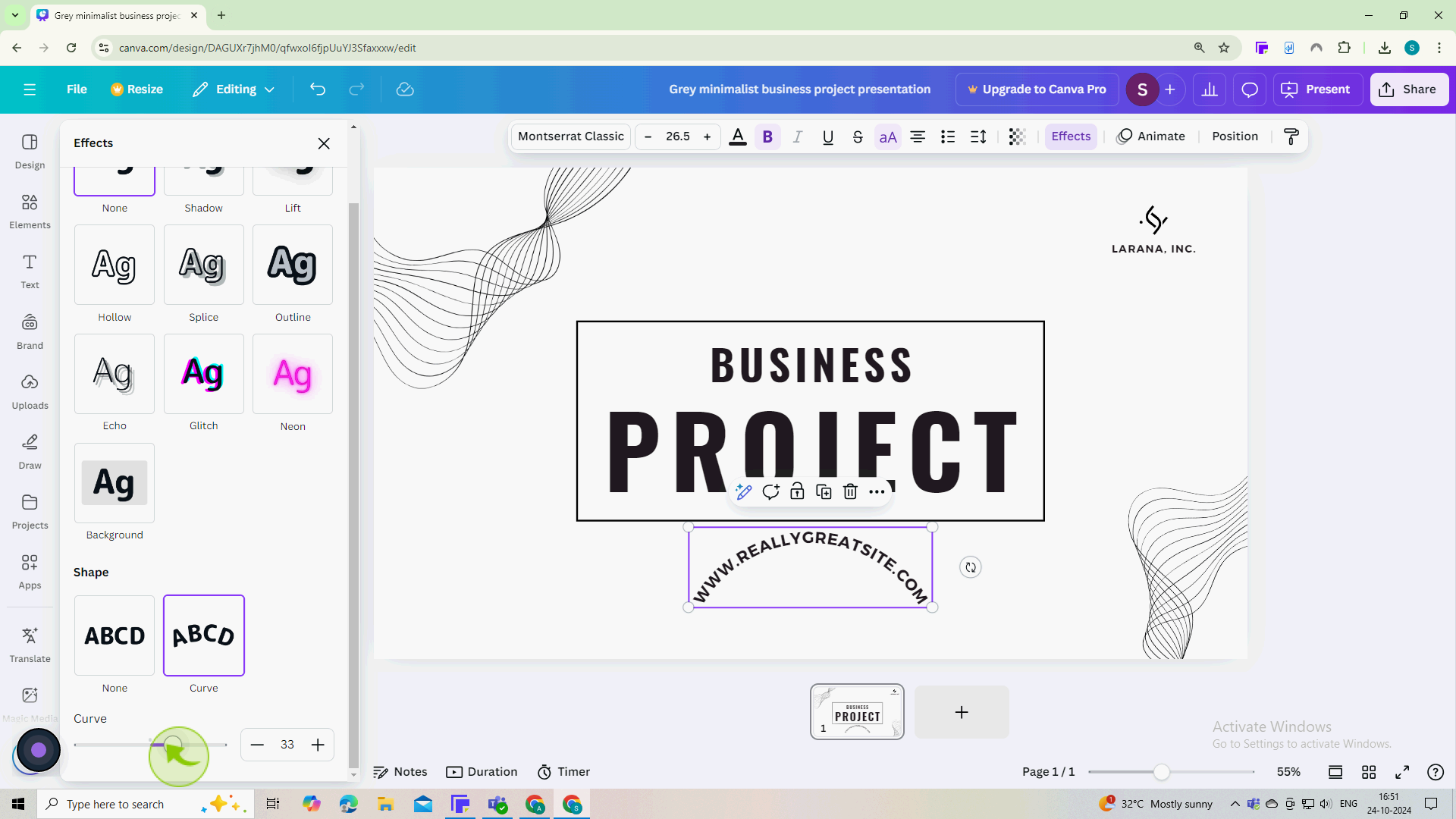Click the Bold formatting icon

coord(768,136)
